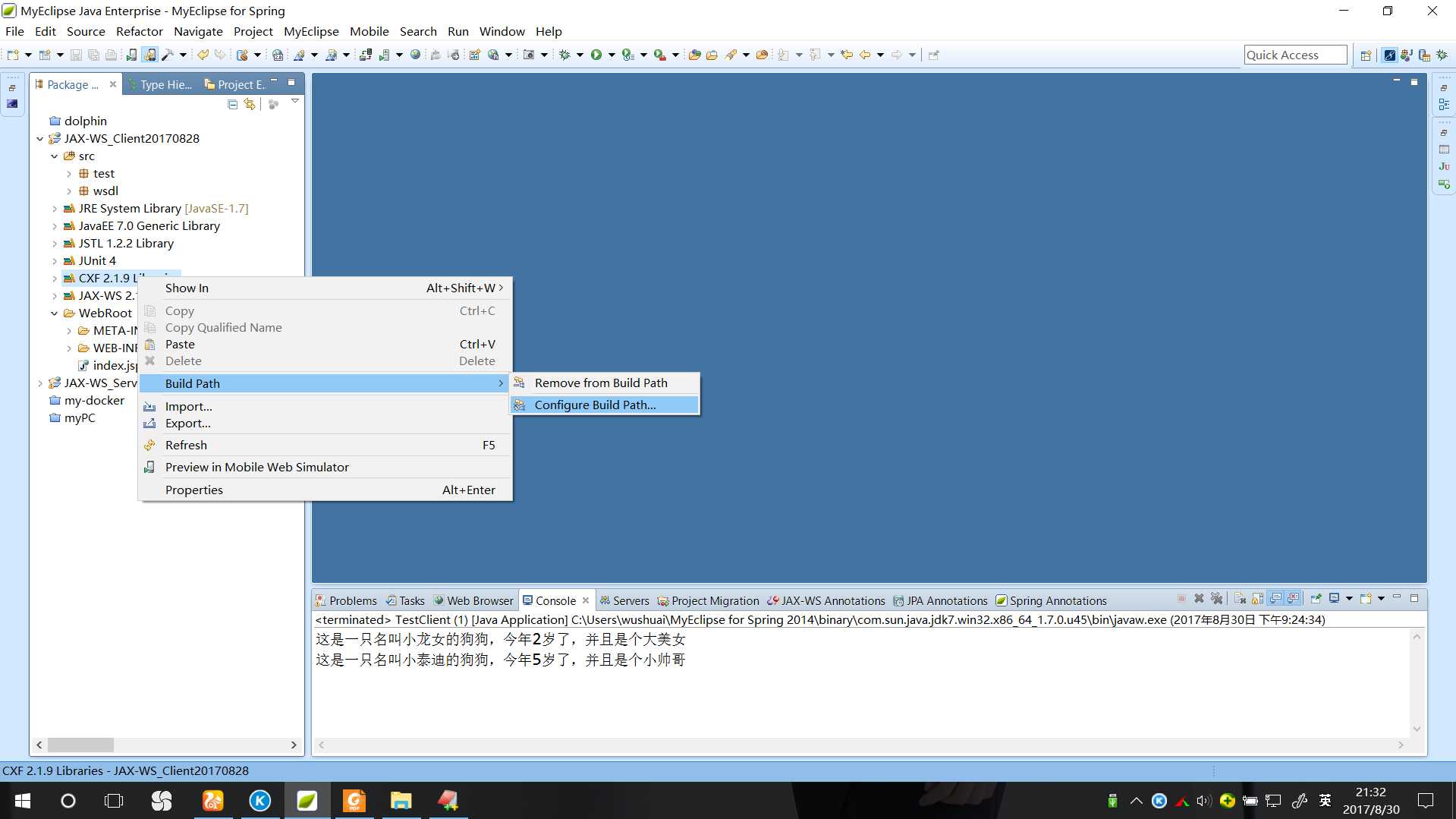
Task: Click the Package Explorer horizontal scrollbar thumb
Action: 80,745
